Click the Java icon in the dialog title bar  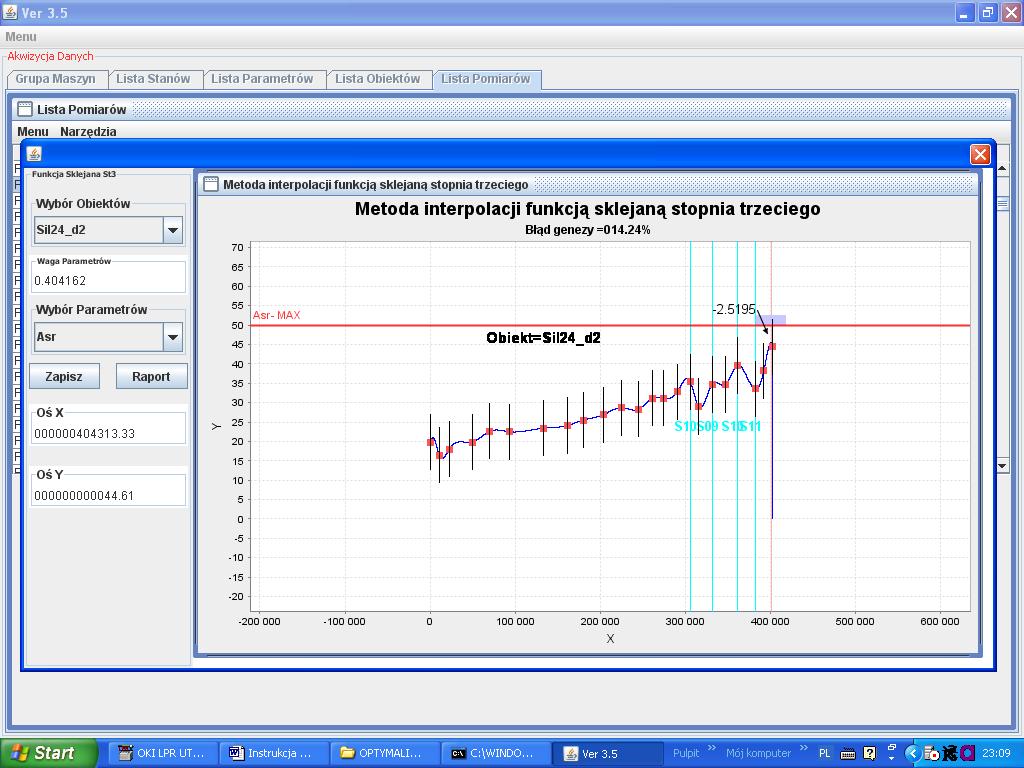[x=35, y=154]
